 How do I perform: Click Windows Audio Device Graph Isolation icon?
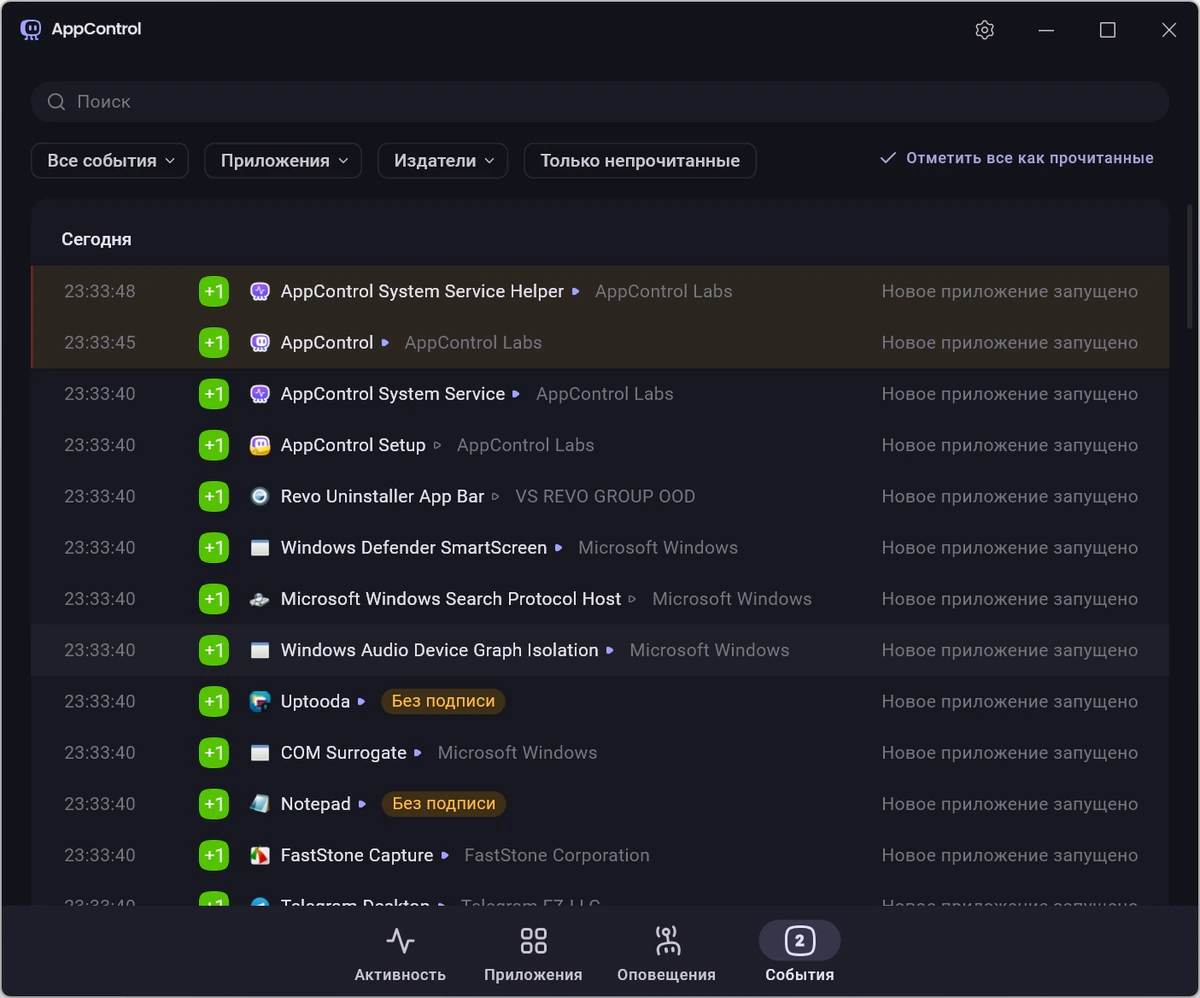point(260,650)
